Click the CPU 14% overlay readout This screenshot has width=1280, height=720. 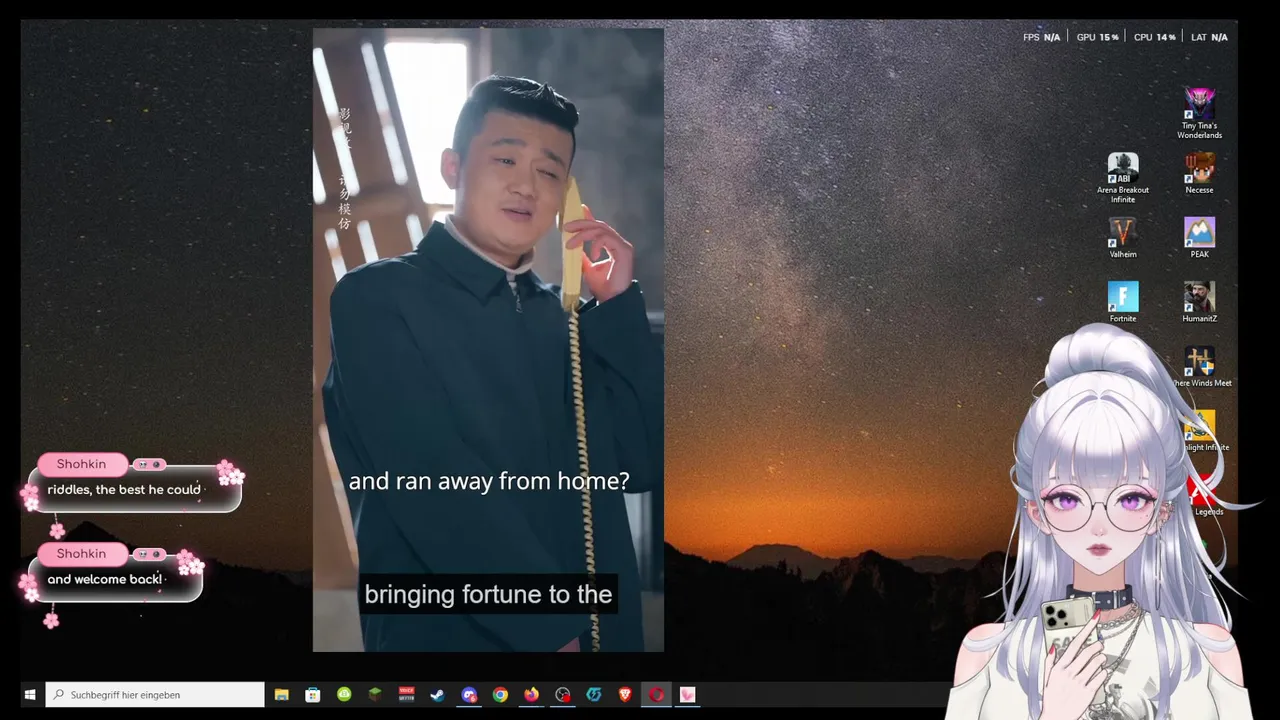click(1154, 37)
